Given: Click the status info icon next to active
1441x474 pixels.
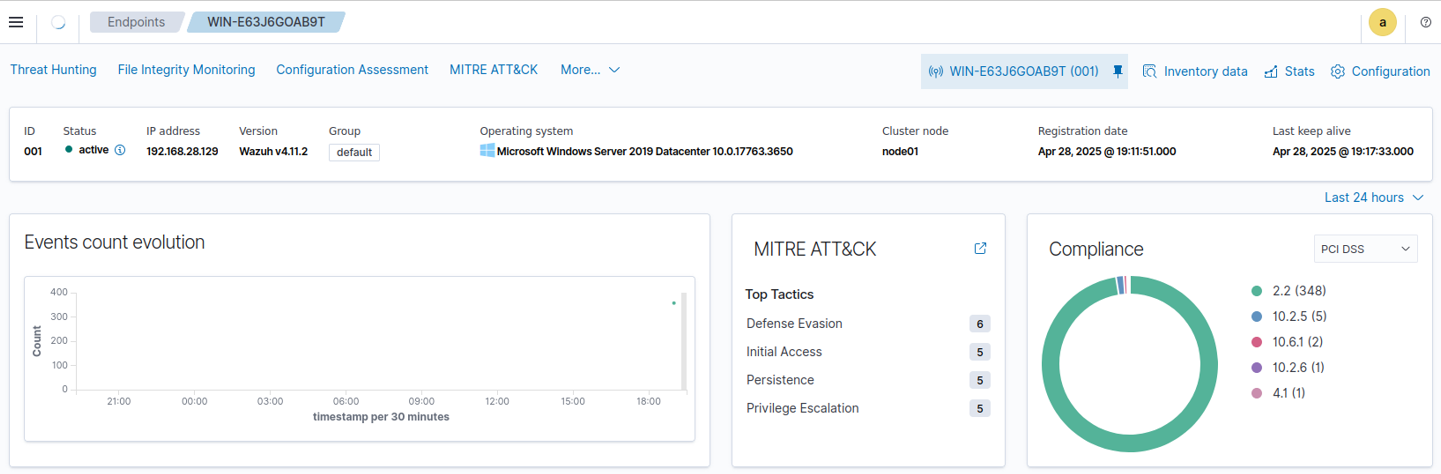Looking at the screenshot, I should click(120, 150).
